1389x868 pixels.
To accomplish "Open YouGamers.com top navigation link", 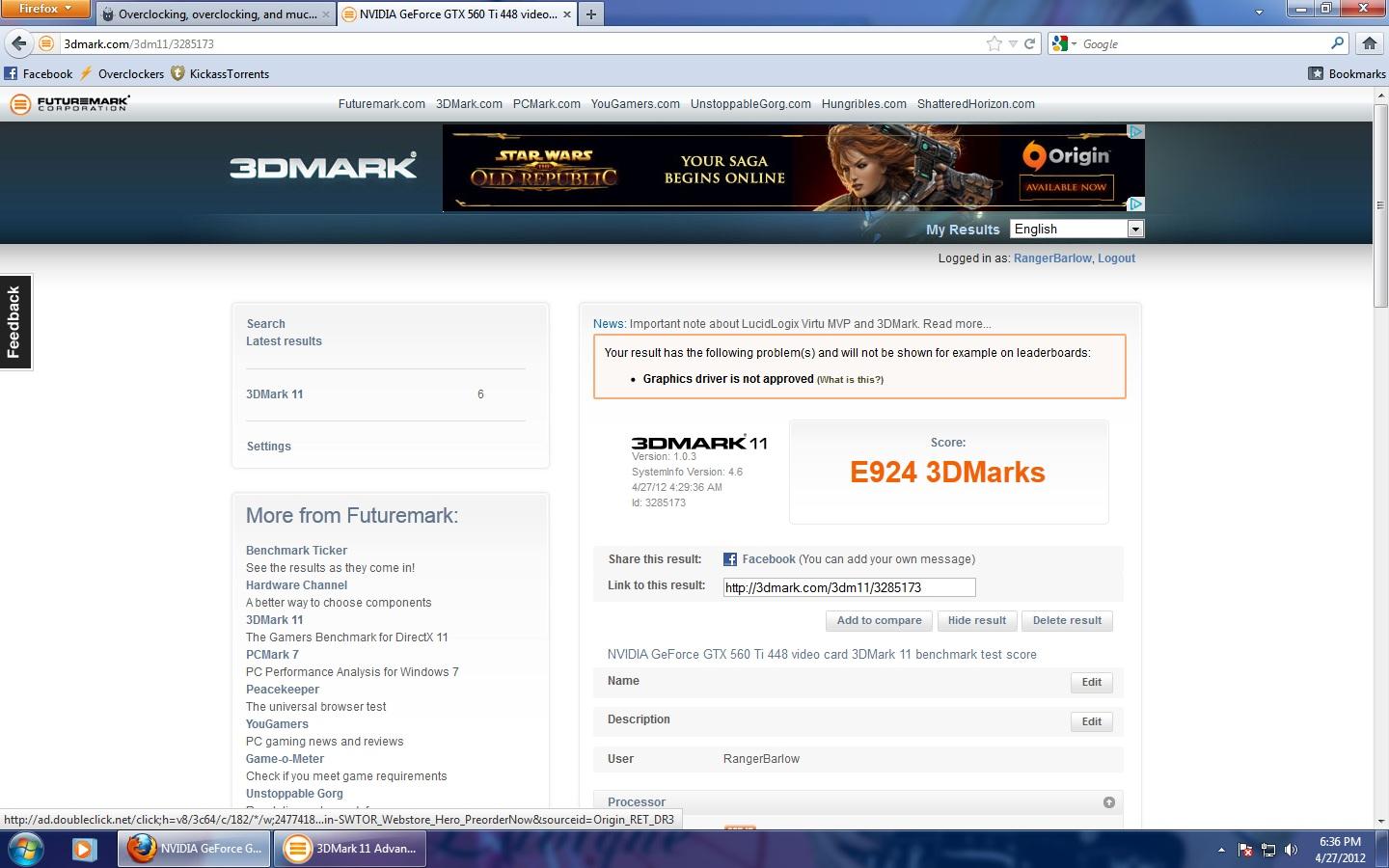I will point(636,104).
